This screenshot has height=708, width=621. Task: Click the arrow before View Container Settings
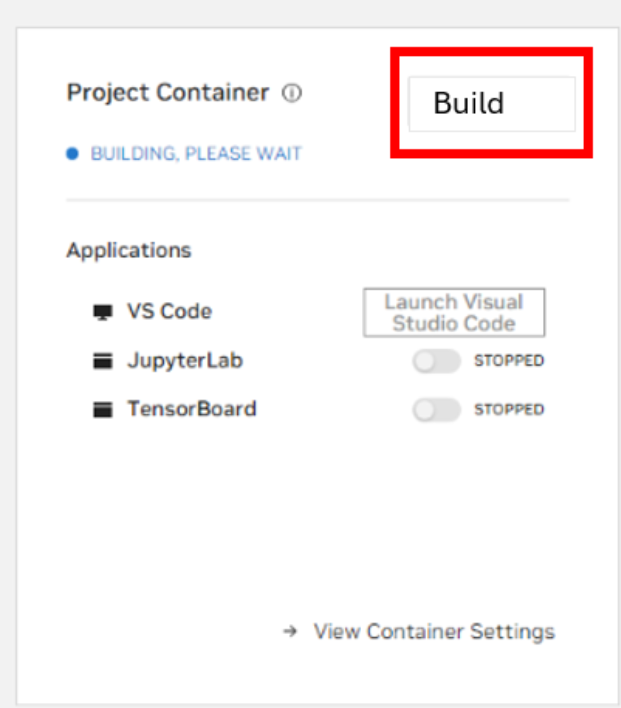click(290, 632)
